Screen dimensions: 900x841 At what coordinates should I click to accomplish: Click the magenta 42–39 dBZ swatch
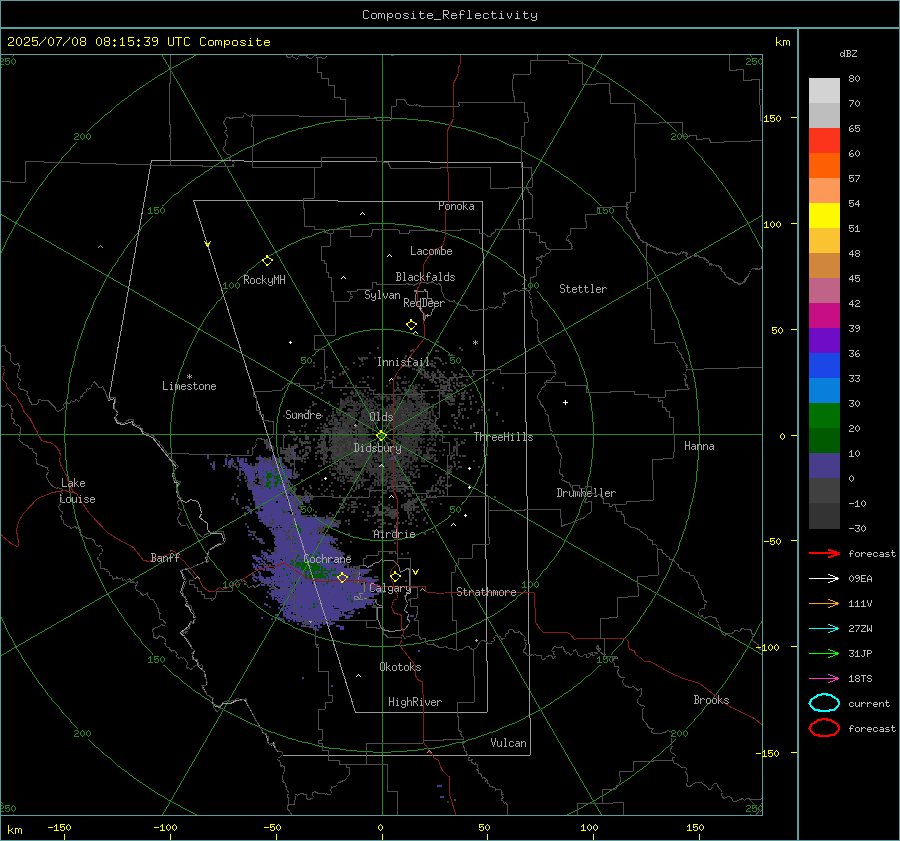824,316
